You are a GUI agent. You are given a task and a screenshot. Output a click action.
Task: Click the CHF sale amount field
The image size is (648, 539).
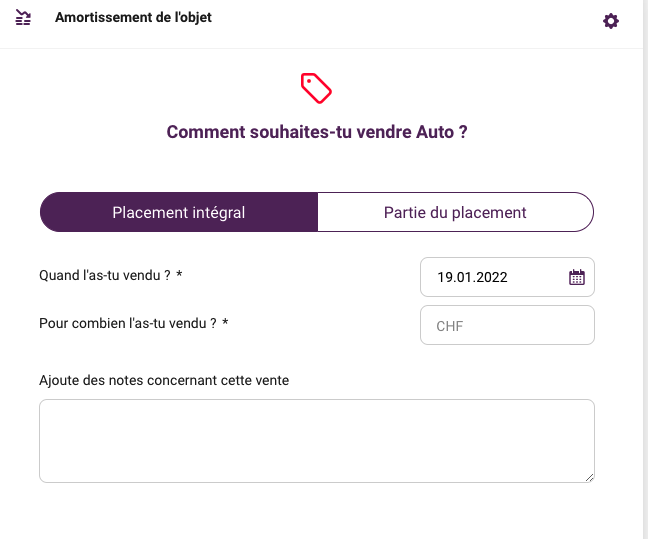click(507, 325)
